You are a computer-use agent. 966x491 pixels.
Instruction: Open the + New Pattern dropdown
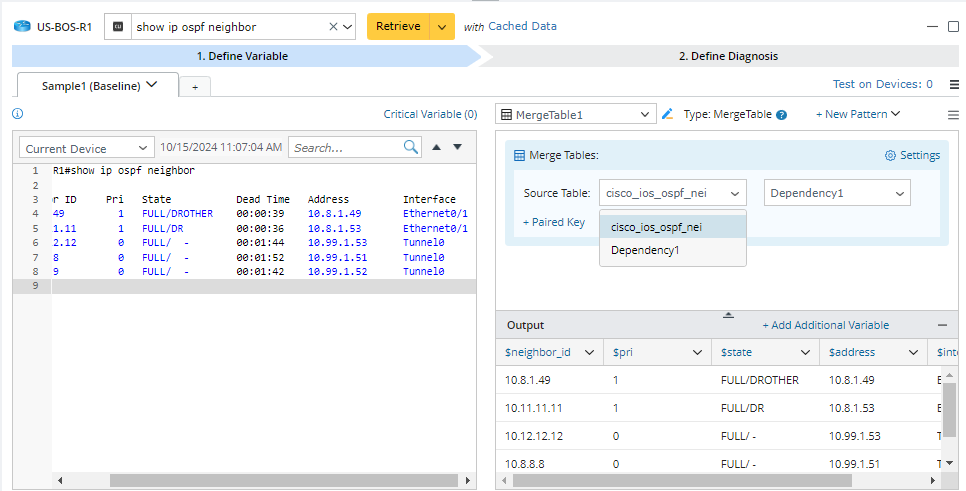[858, 115]
